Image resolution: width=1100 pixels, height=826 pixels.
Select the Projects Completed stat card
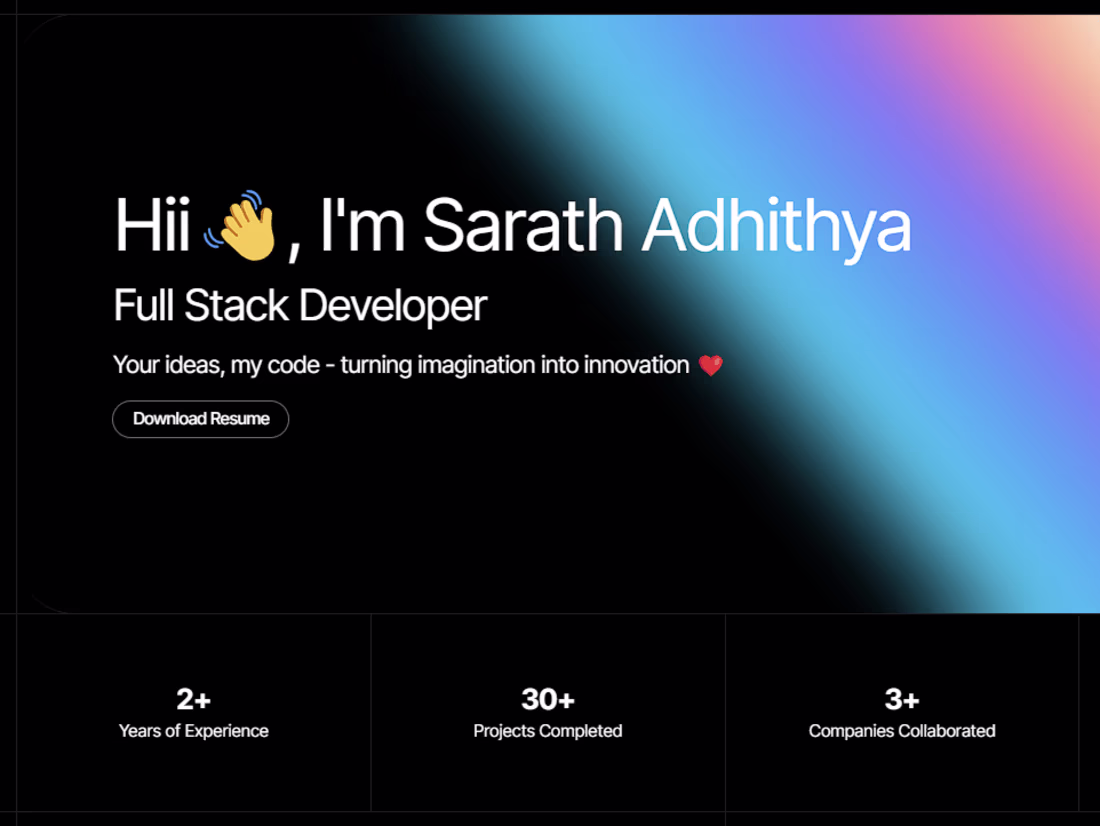click(x=547, y=712)
